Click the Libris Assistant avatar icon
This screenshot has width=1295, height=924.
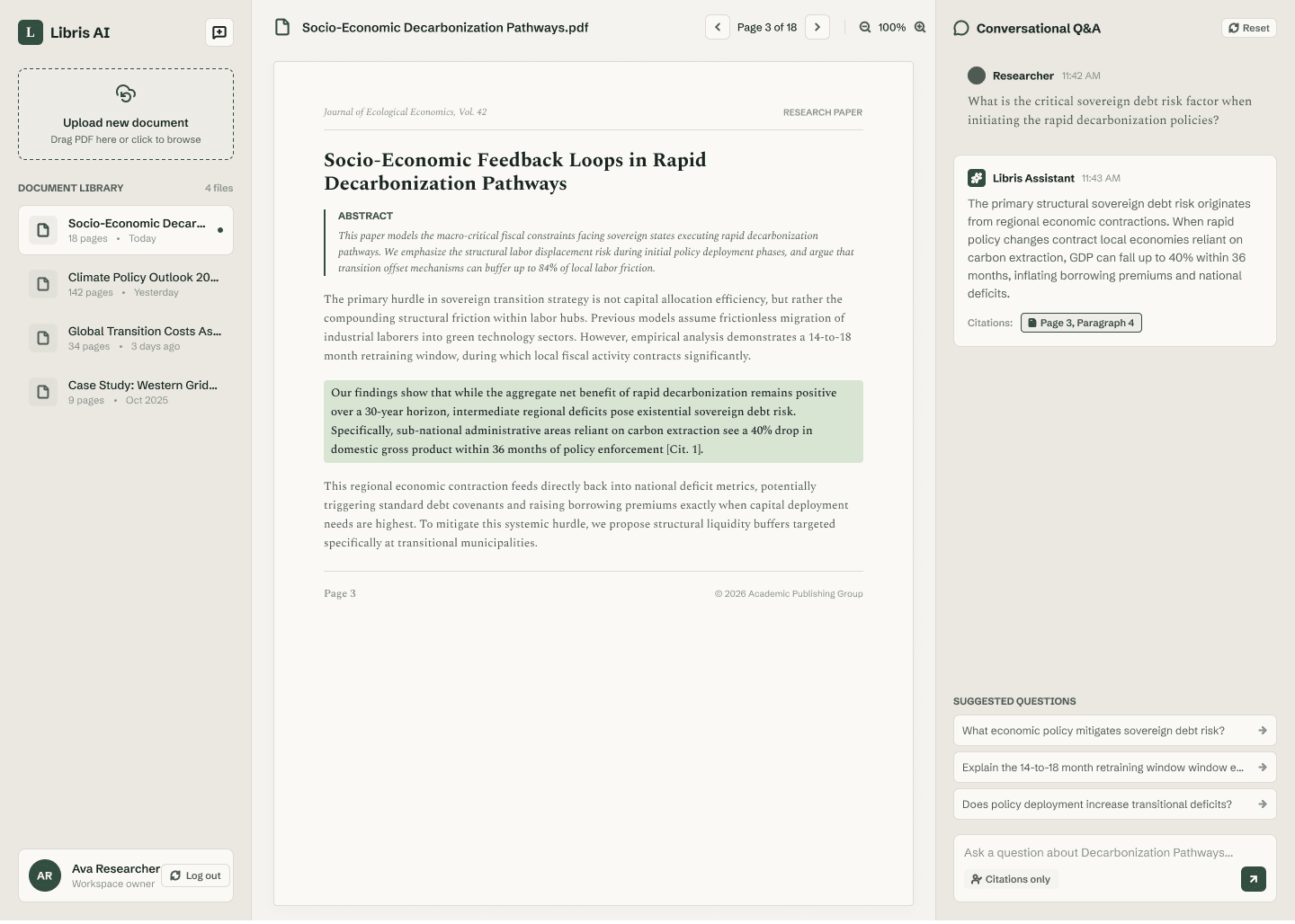pos(977,178)
